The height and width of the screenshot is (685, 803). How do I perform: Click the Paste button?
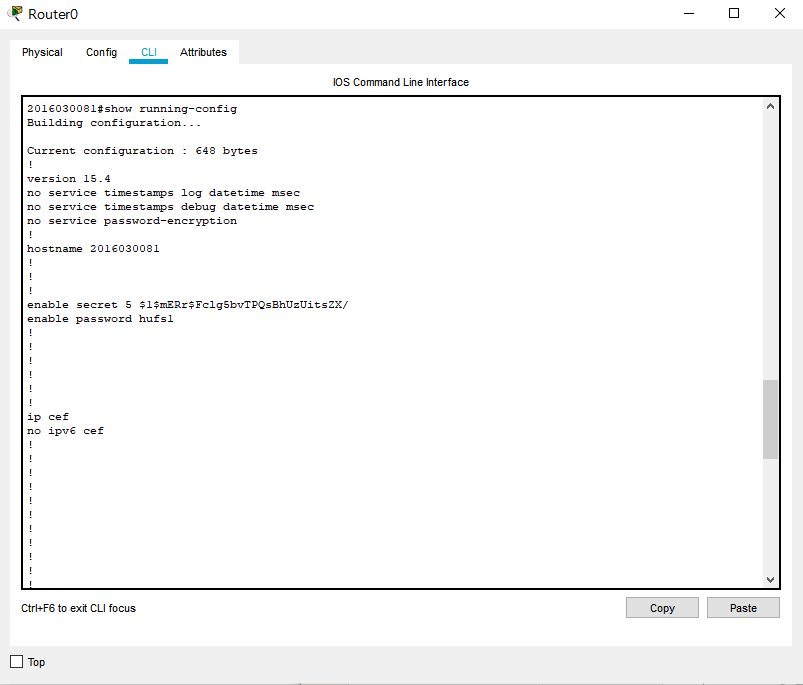[x=743, y=608]
